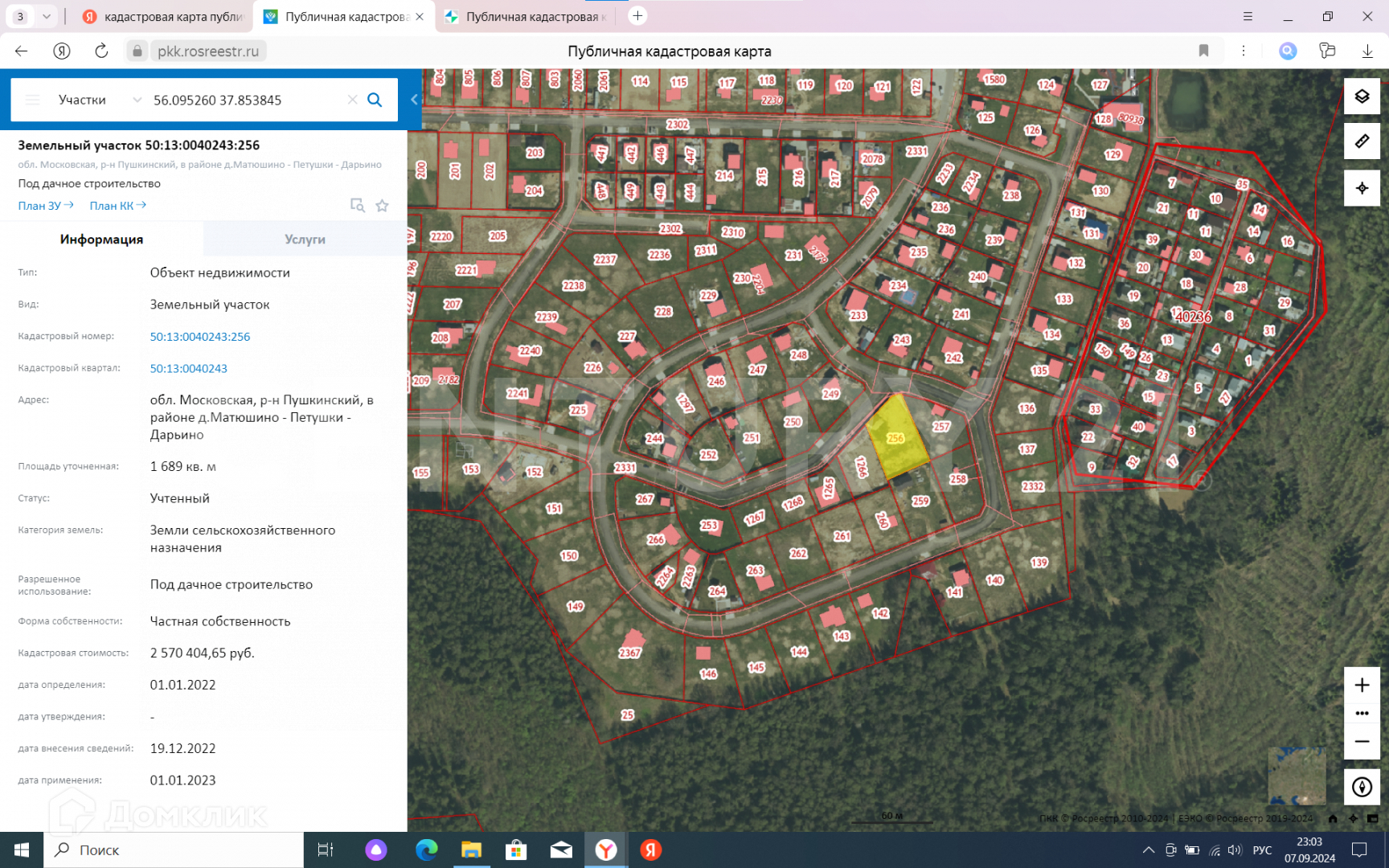Open Alice assistant in browser toolbar
The width and height of the screenshot is (1389, 868).
tap(1288, 51)
